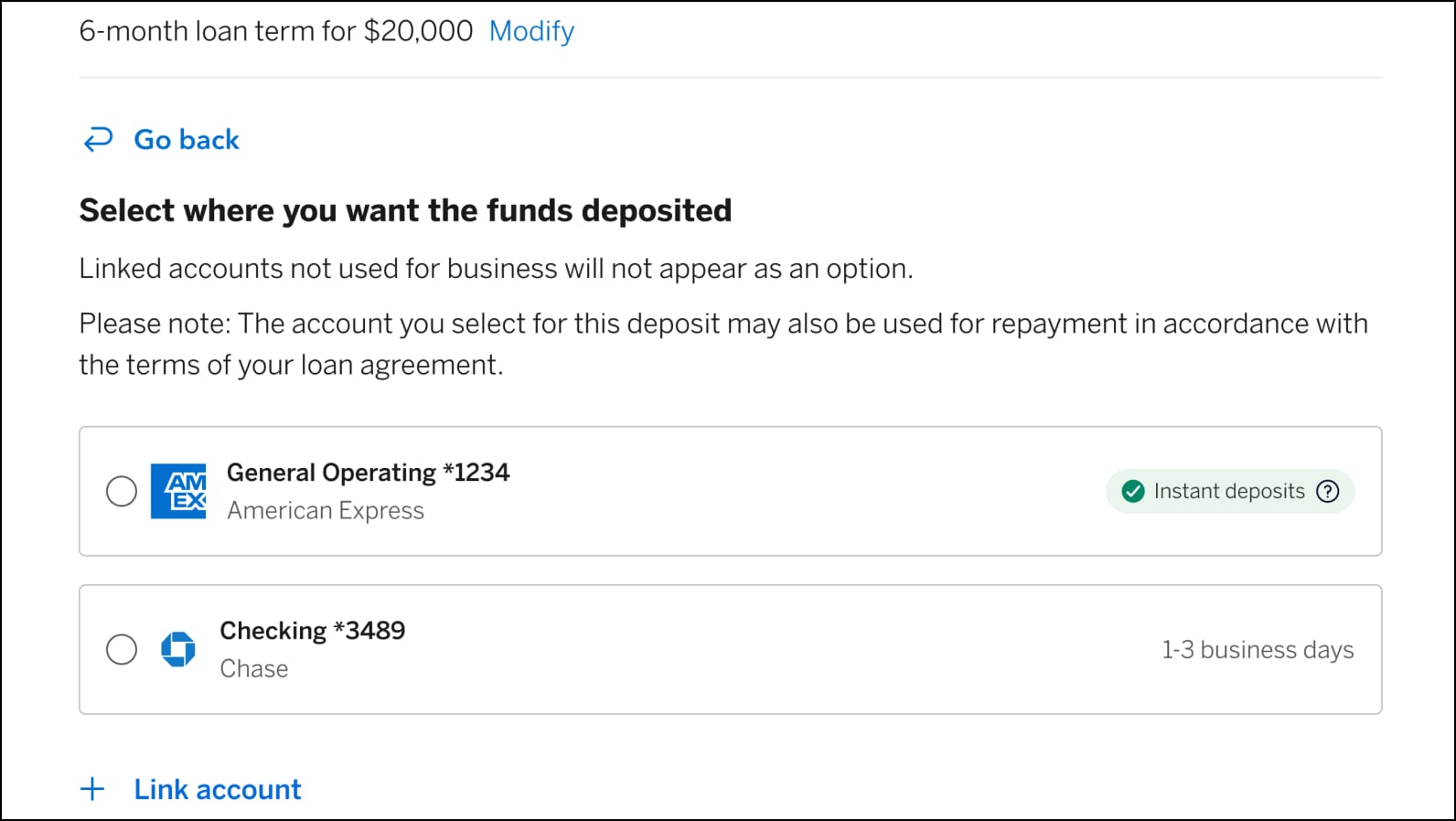Screen dimensions: 1456x821
Task: Click the "Select where you want the funds deposited" heading
Action: tap(405, 210)
